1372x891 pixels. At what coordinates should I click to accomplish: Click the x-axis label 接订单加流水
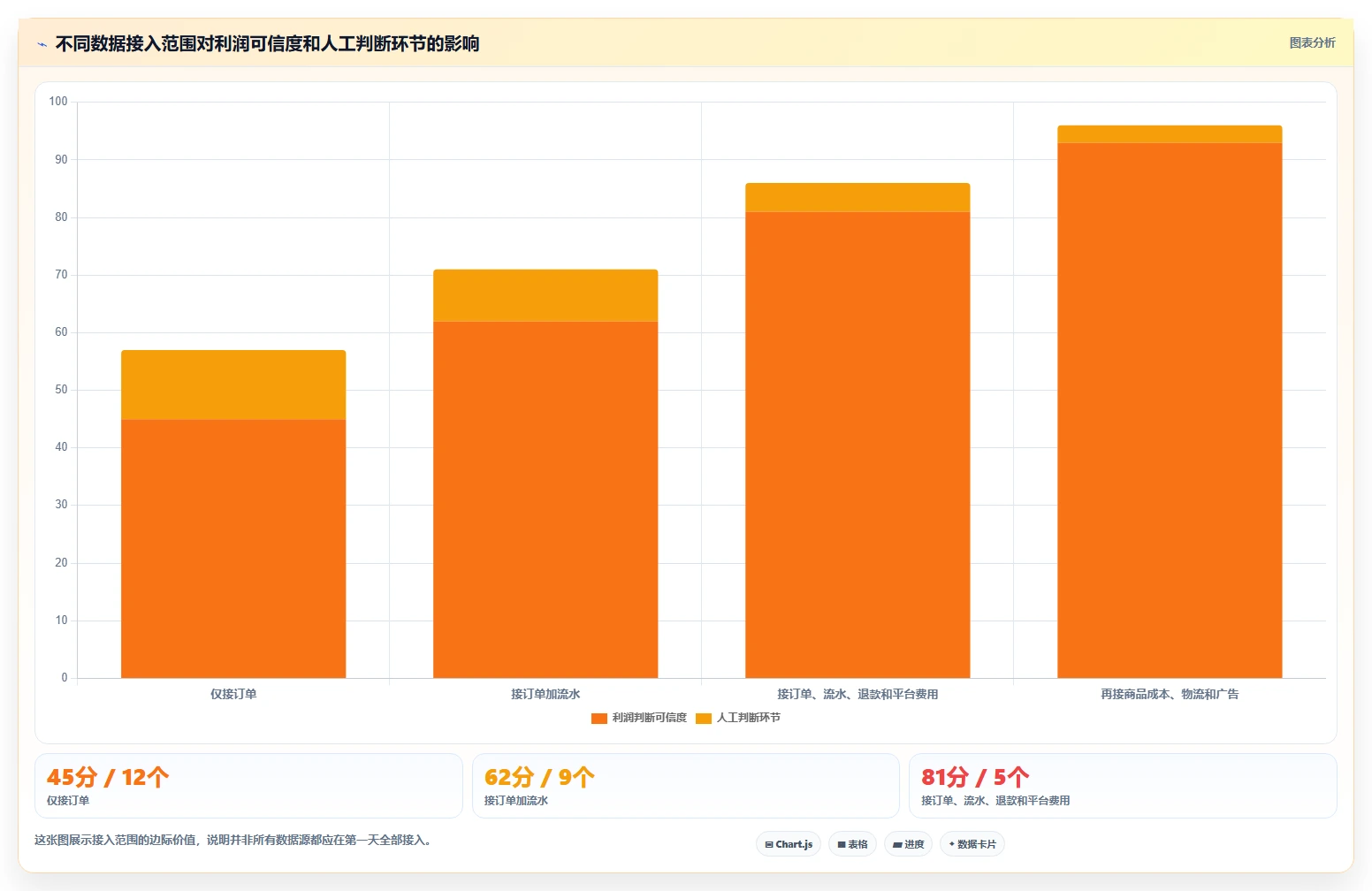[545, 695]
